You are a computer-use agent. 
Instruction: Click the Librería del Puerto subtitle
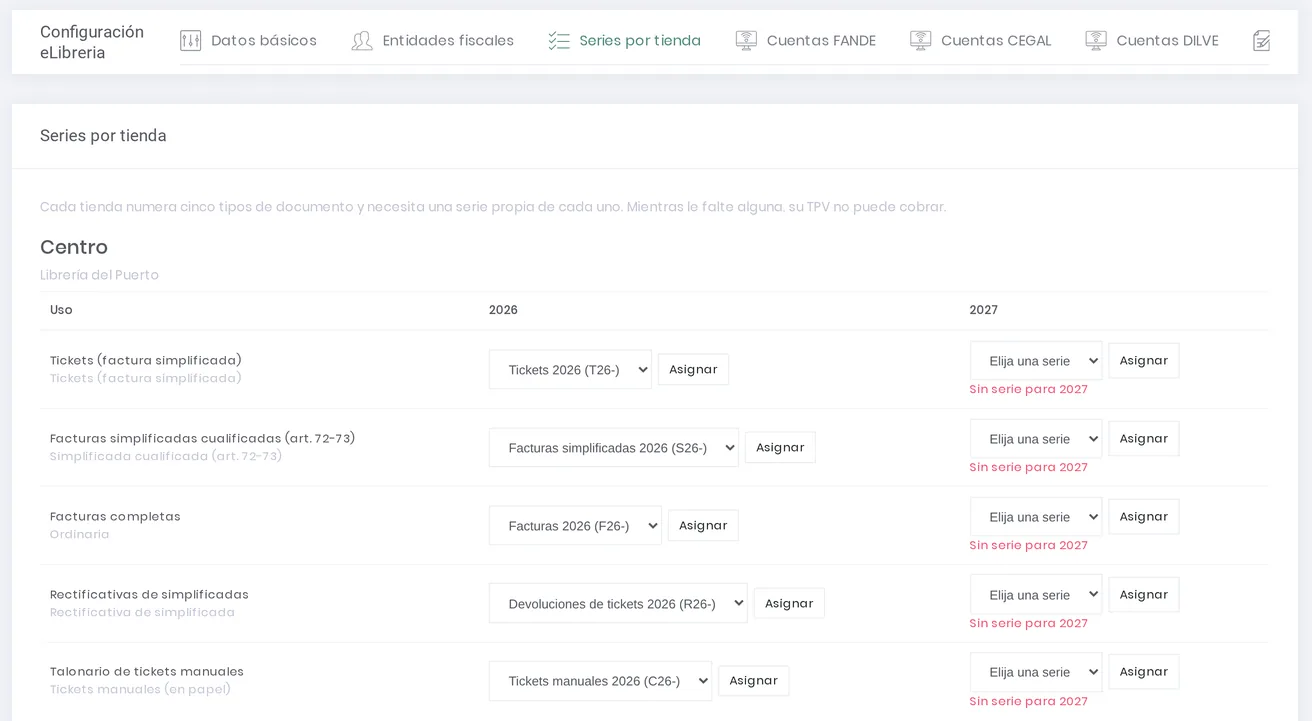99,275
